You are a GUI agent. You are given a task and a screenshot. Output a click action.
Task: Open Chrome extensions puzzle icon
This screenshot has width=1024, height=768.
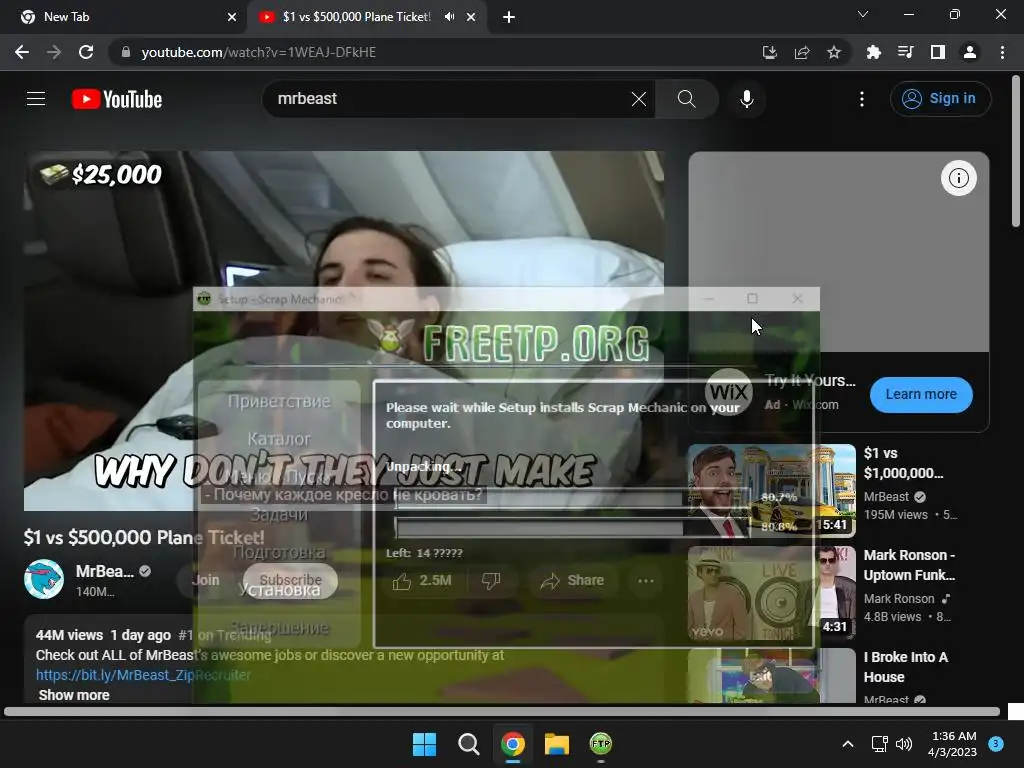click(x=874, y=52)
